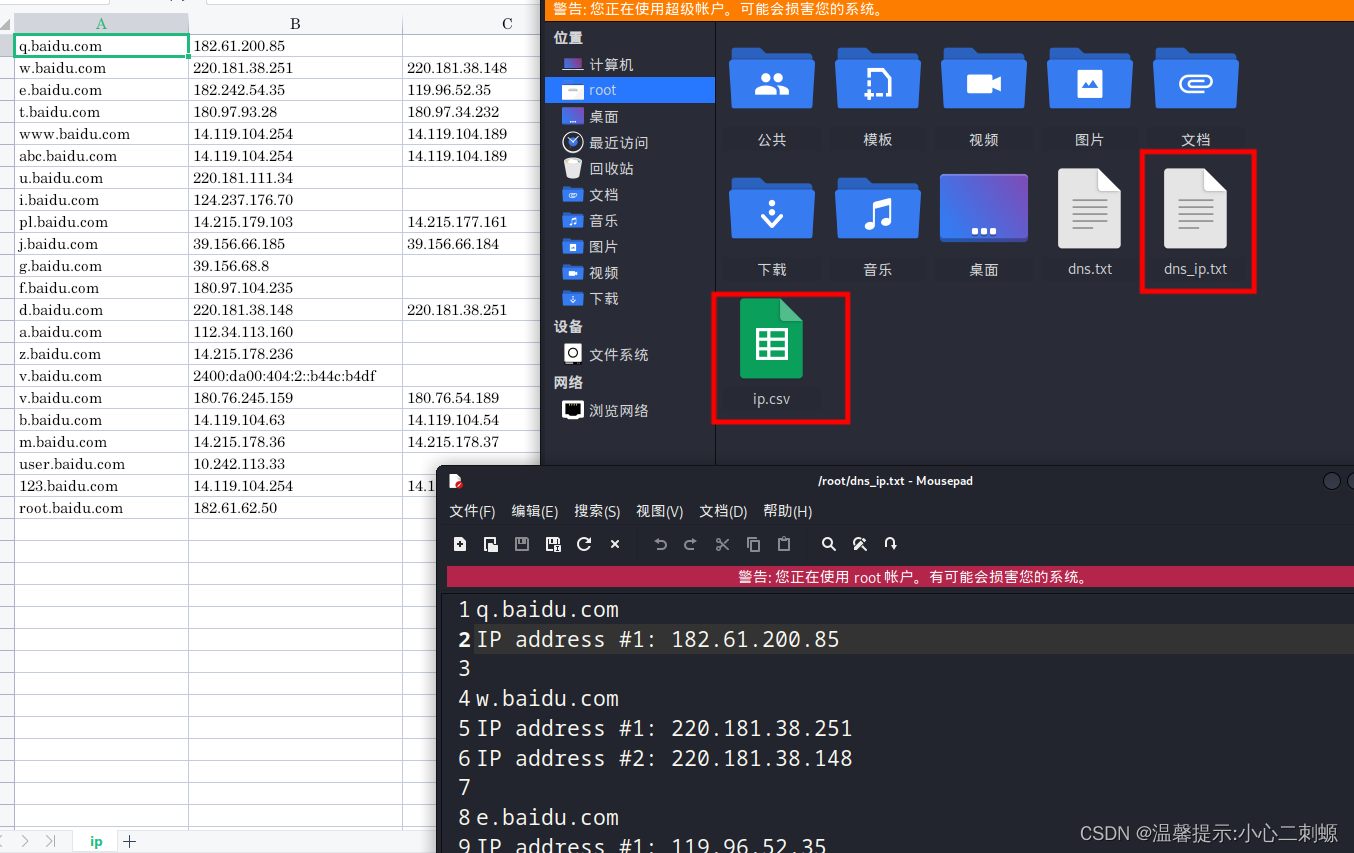Select 计算机 in the file manager sidebar
The width and height of the screenshot is (1354, 853).
point(630,64)
